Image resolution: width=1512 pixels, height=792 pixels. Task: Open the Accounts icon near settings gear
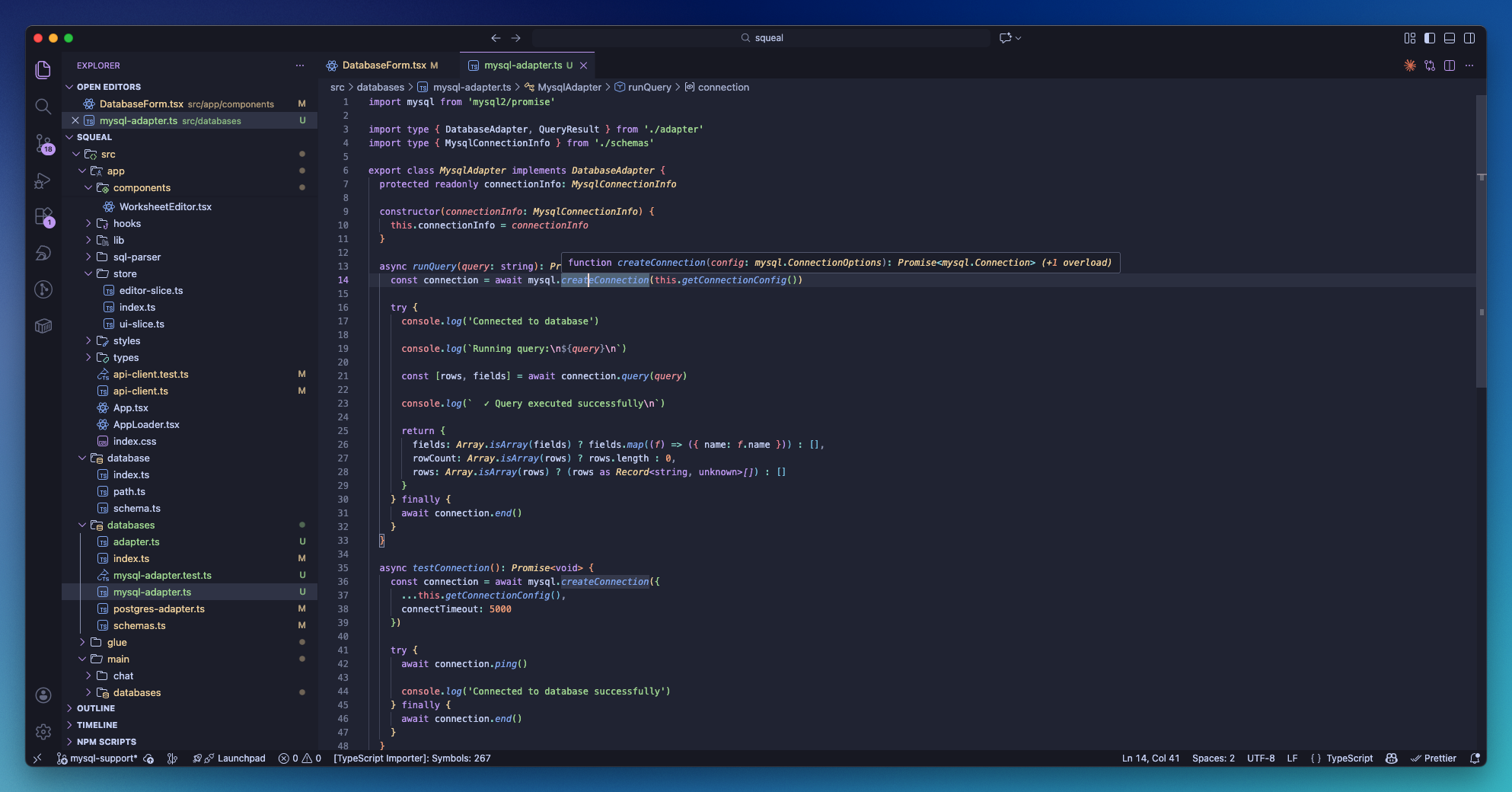43,695
